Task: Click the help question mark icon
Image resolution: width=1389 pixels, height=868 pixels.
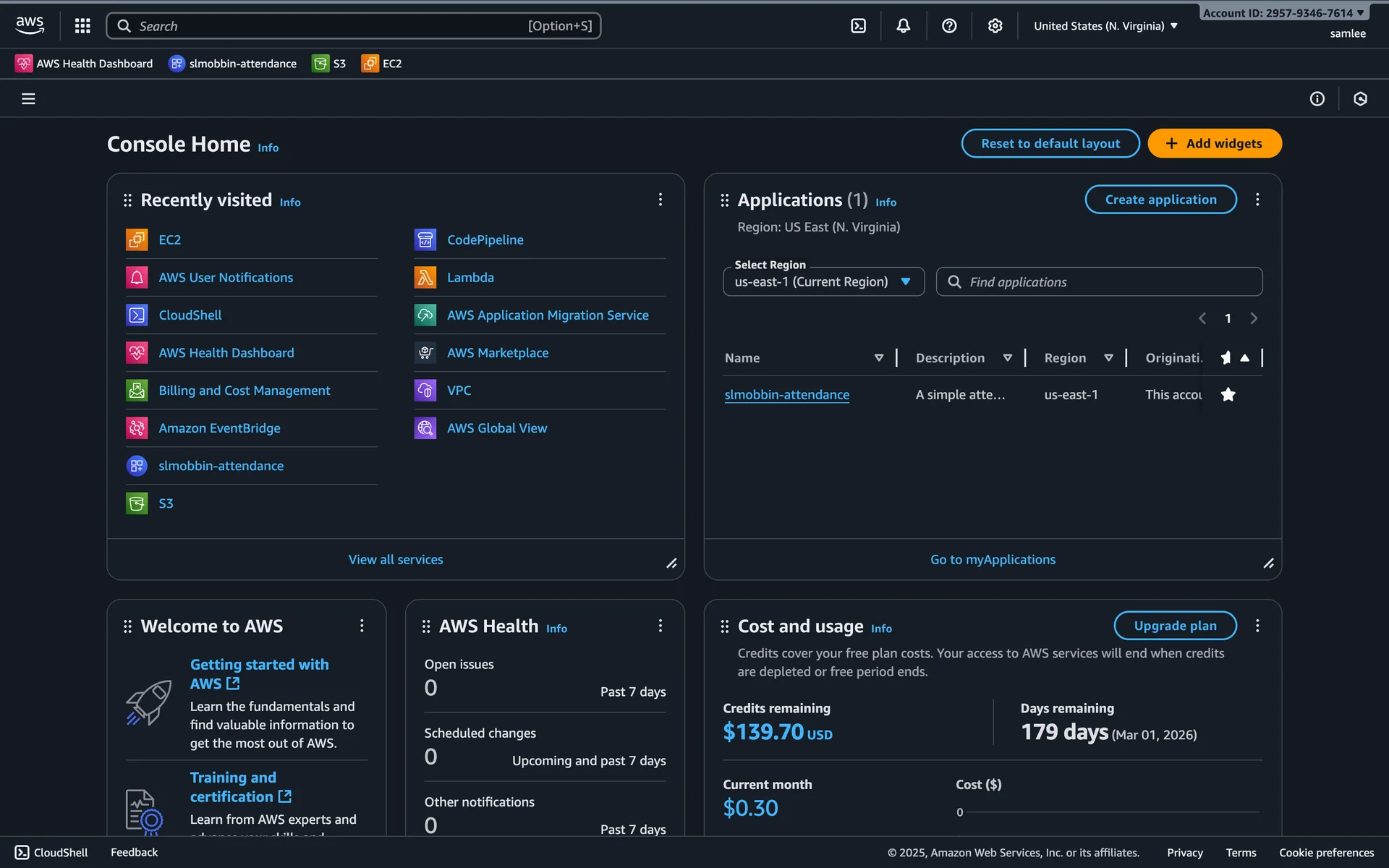Action: (x=949, y=26)
